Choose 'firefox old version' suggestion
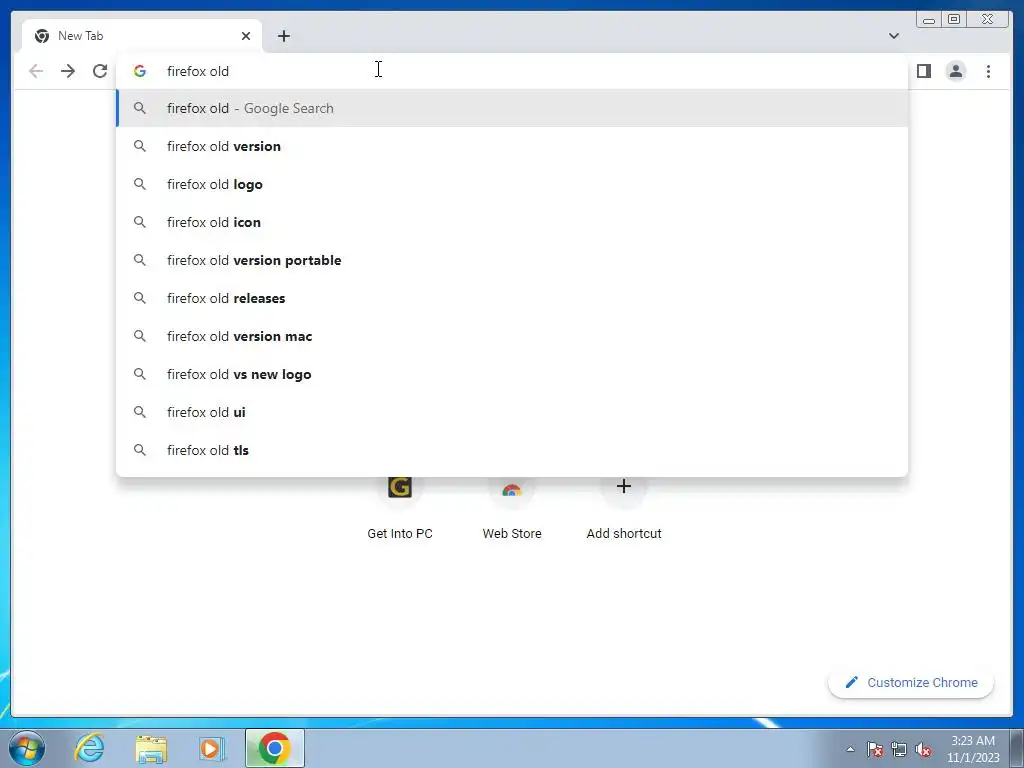This screenshot has width=1024, height=768. coord(512,146)
